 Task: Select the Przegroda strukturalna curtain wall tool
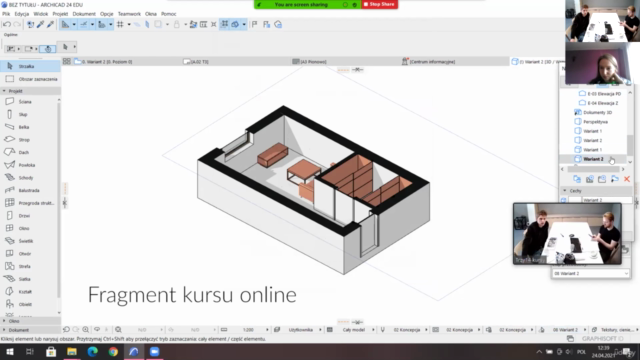pyautogui.click(x=29, y=203)
